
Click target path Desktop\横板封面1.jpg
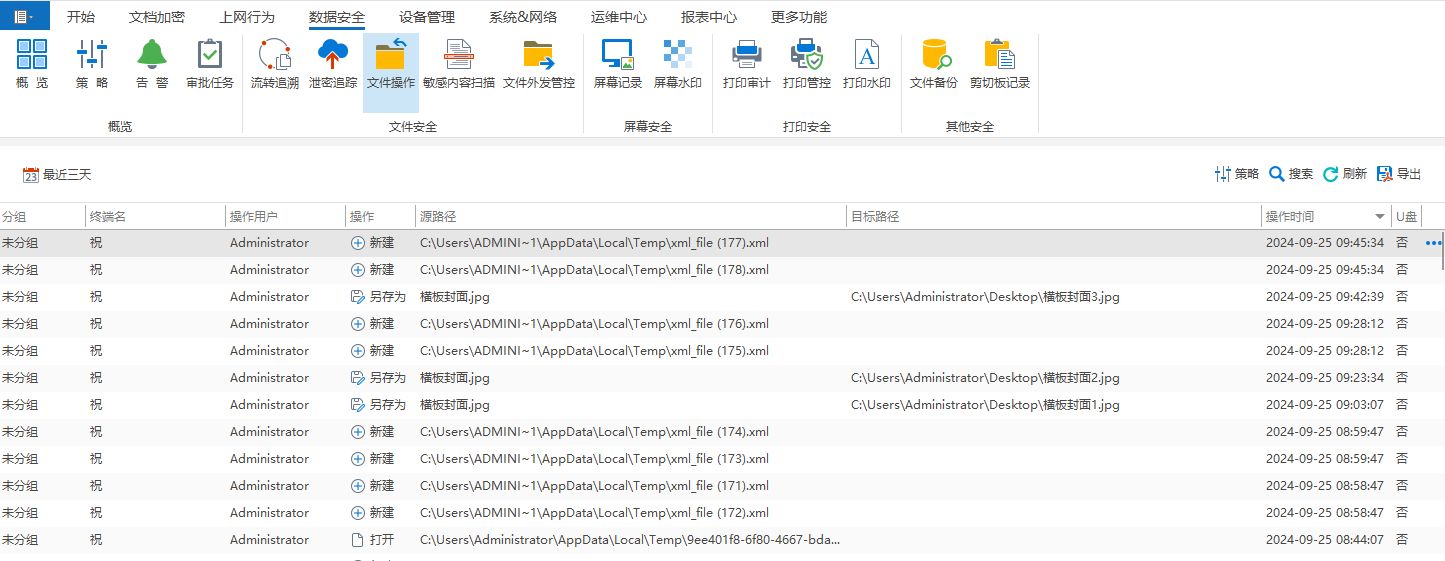click(x=985, y=405)
